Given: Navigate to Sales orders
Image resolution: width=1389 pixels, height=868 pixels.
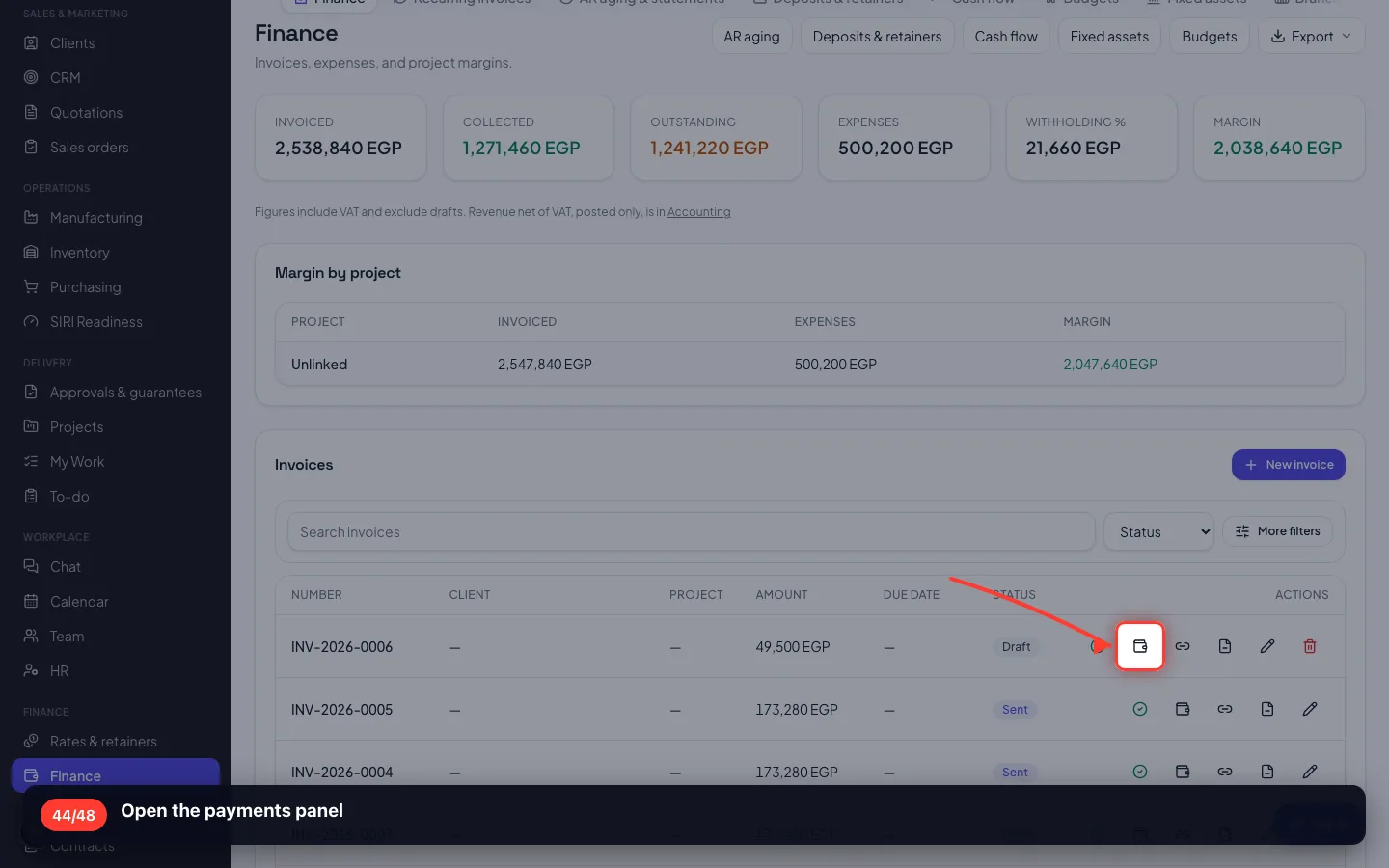Looking at the screenshot, I should point(116,148).
